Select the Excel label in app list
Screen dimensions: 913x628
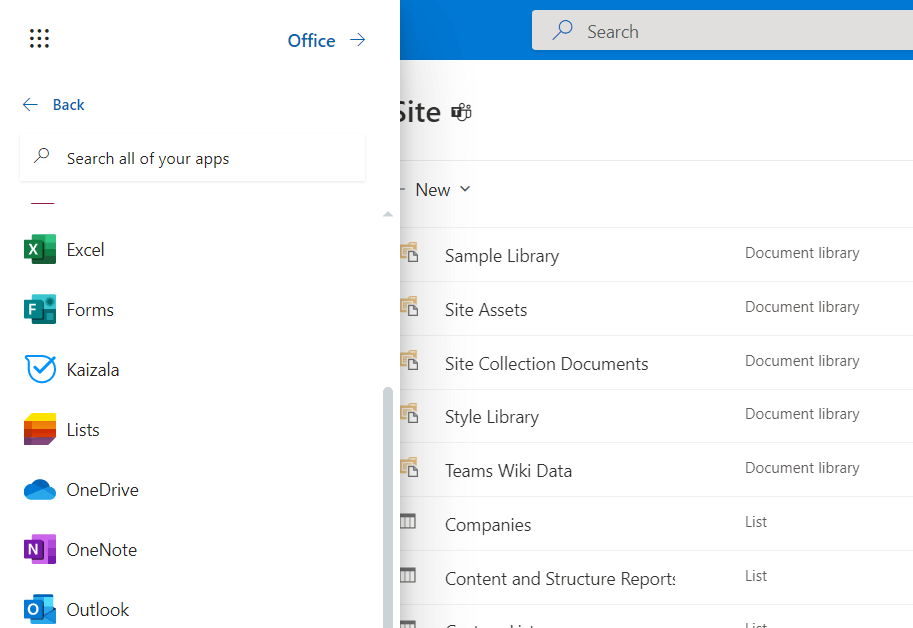point(85,250)
